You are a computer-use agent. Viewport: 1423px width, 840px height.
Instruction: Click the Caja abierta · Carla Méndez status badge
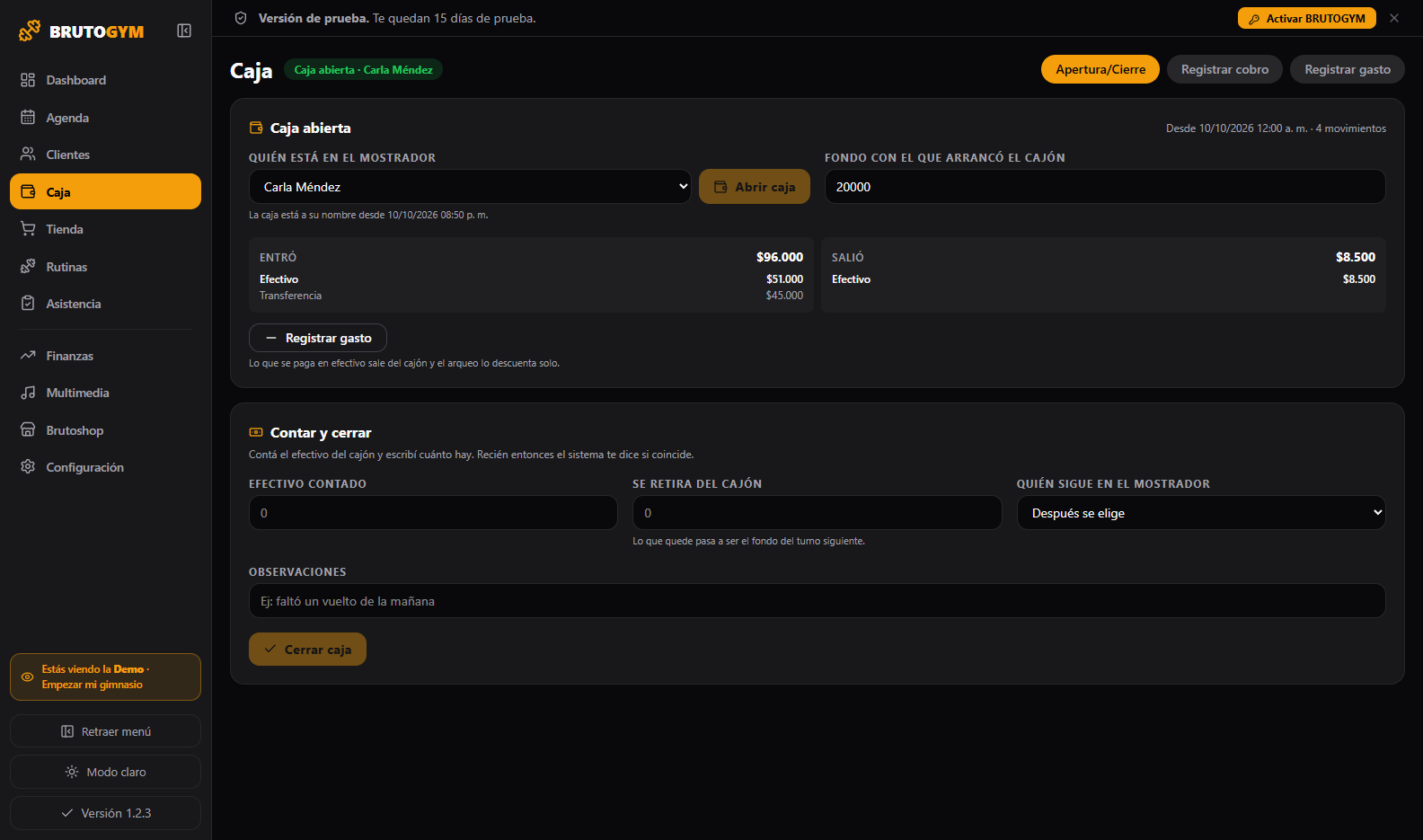click(363, 69)
